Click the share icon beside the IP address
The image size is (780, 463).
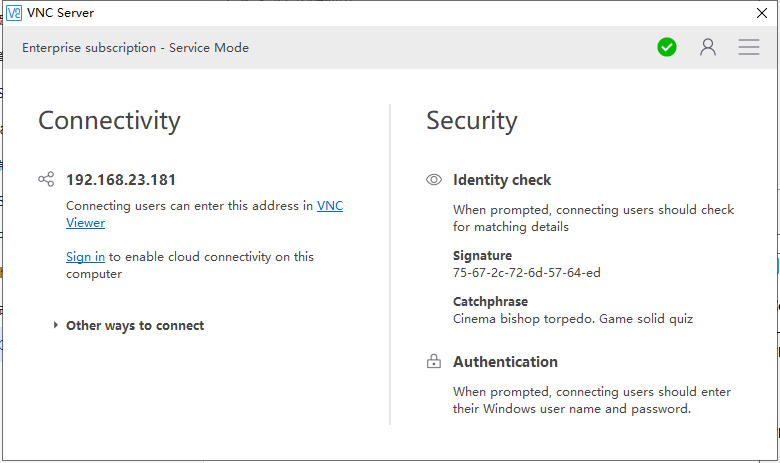pos(46,179)
